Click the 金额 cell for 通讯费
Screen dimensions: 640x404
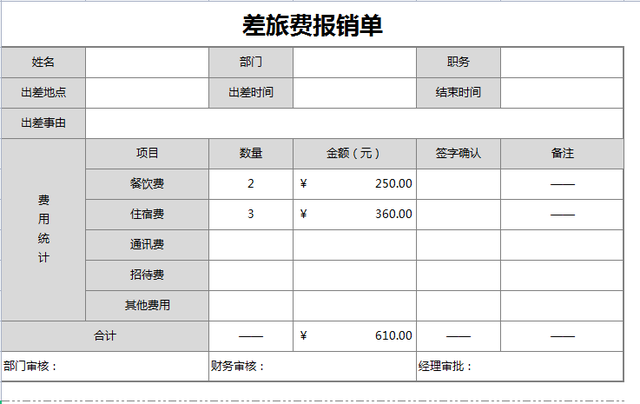[355, 245]
